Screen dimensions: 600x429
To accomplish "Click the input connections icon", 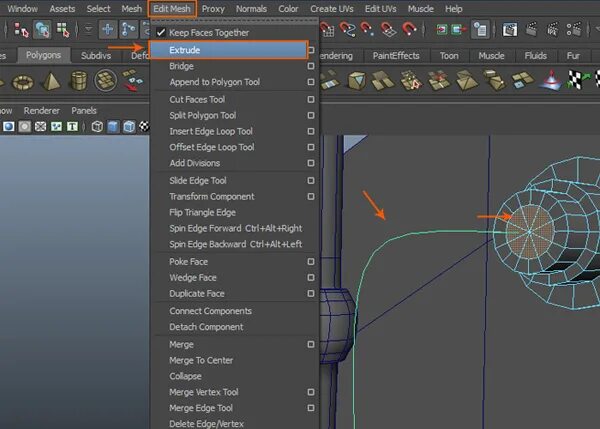I will [x=442, y=29].
